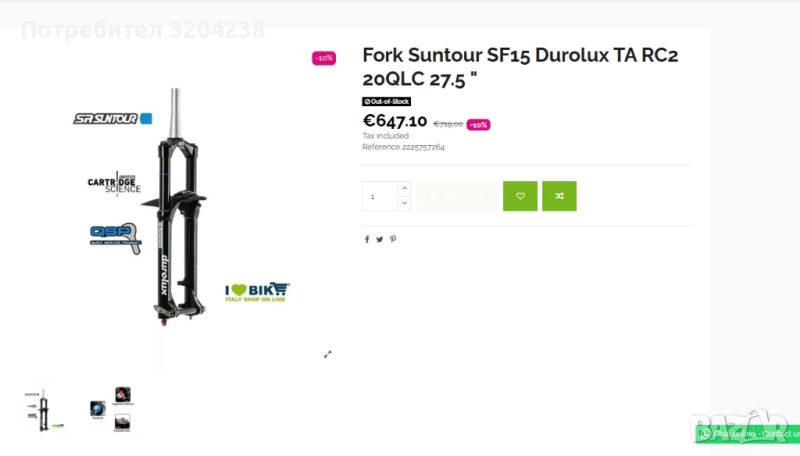Select first fork thumbnail image
800x456 pixels.
44,410
